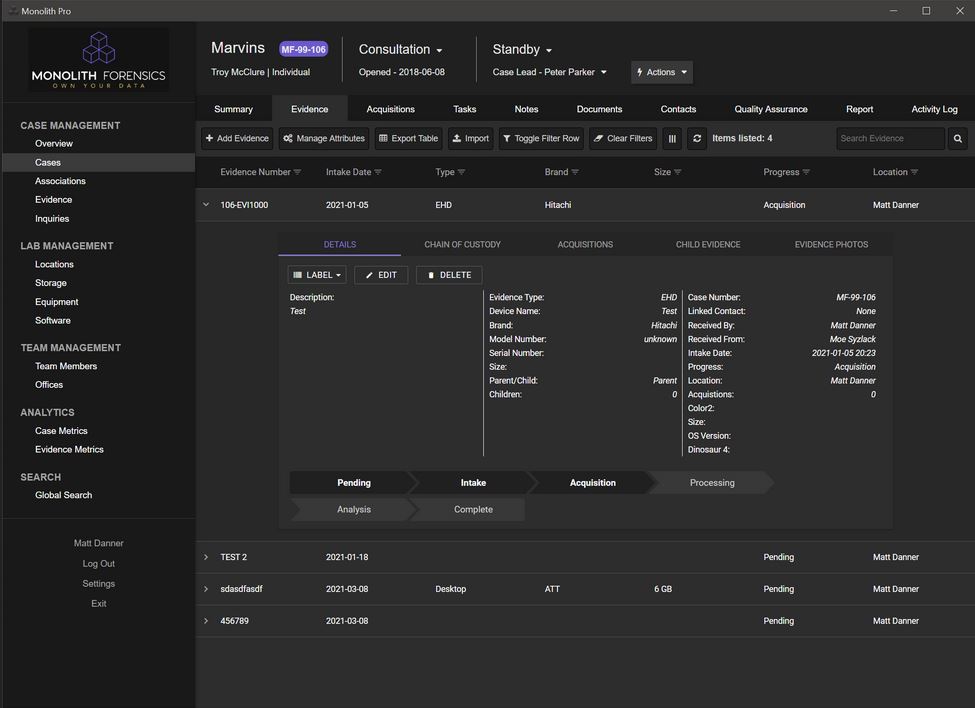This screenshot has height=708, width=975.
Task: Click EDIT evidence button
Action: tap(381, 275)
